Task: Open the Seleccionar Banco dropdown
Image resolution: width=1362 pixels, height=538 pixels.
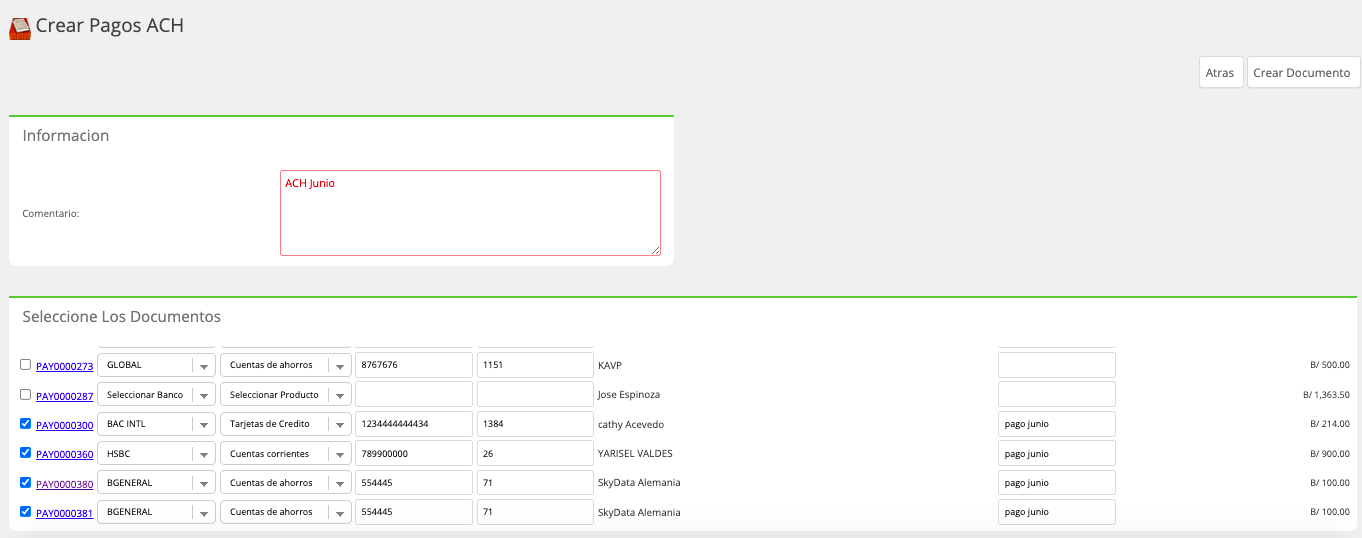Action: [x=156, y=394]
